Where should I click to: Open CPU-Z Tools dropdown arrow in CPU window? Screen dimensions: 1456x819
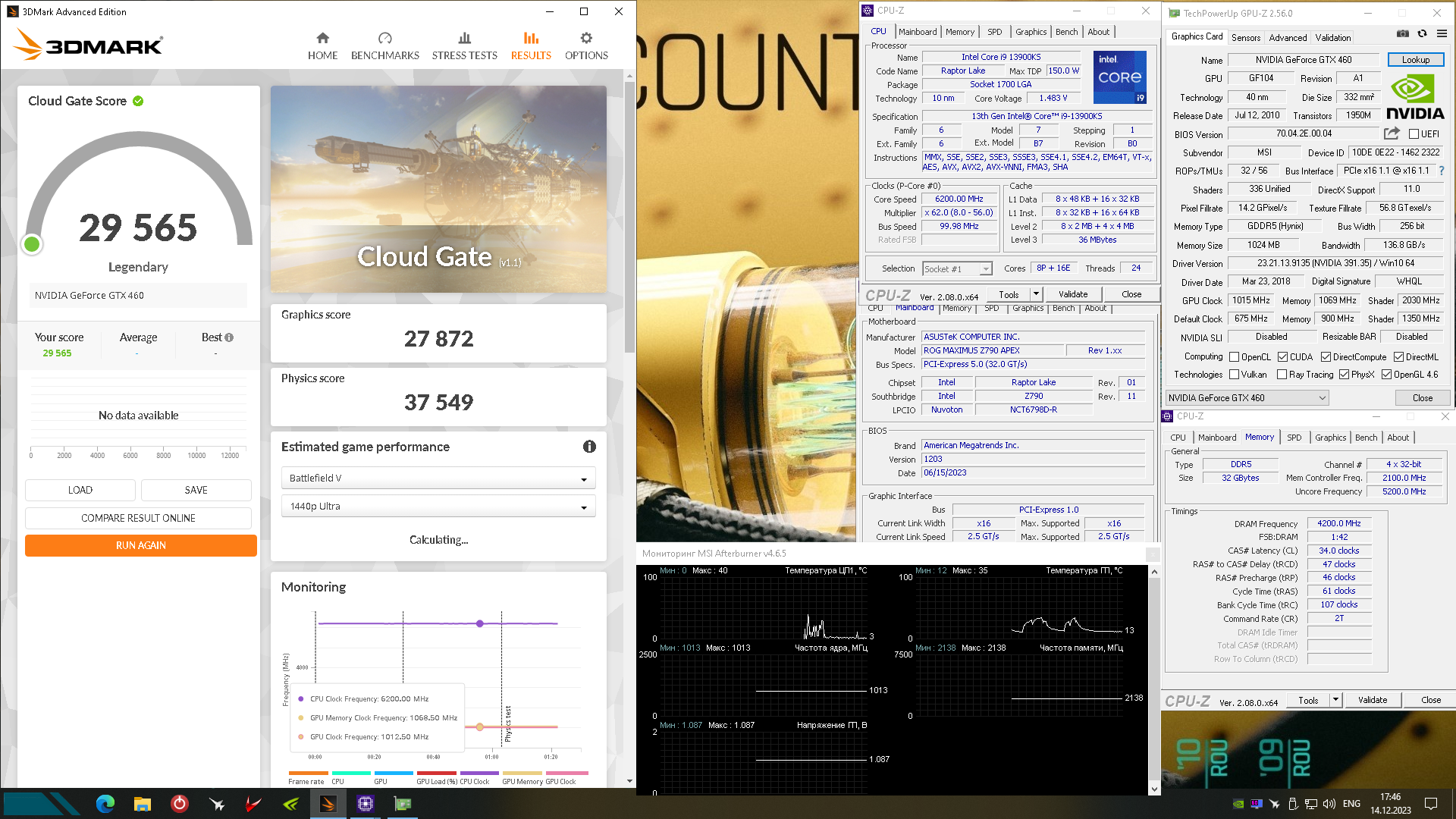1036,294
